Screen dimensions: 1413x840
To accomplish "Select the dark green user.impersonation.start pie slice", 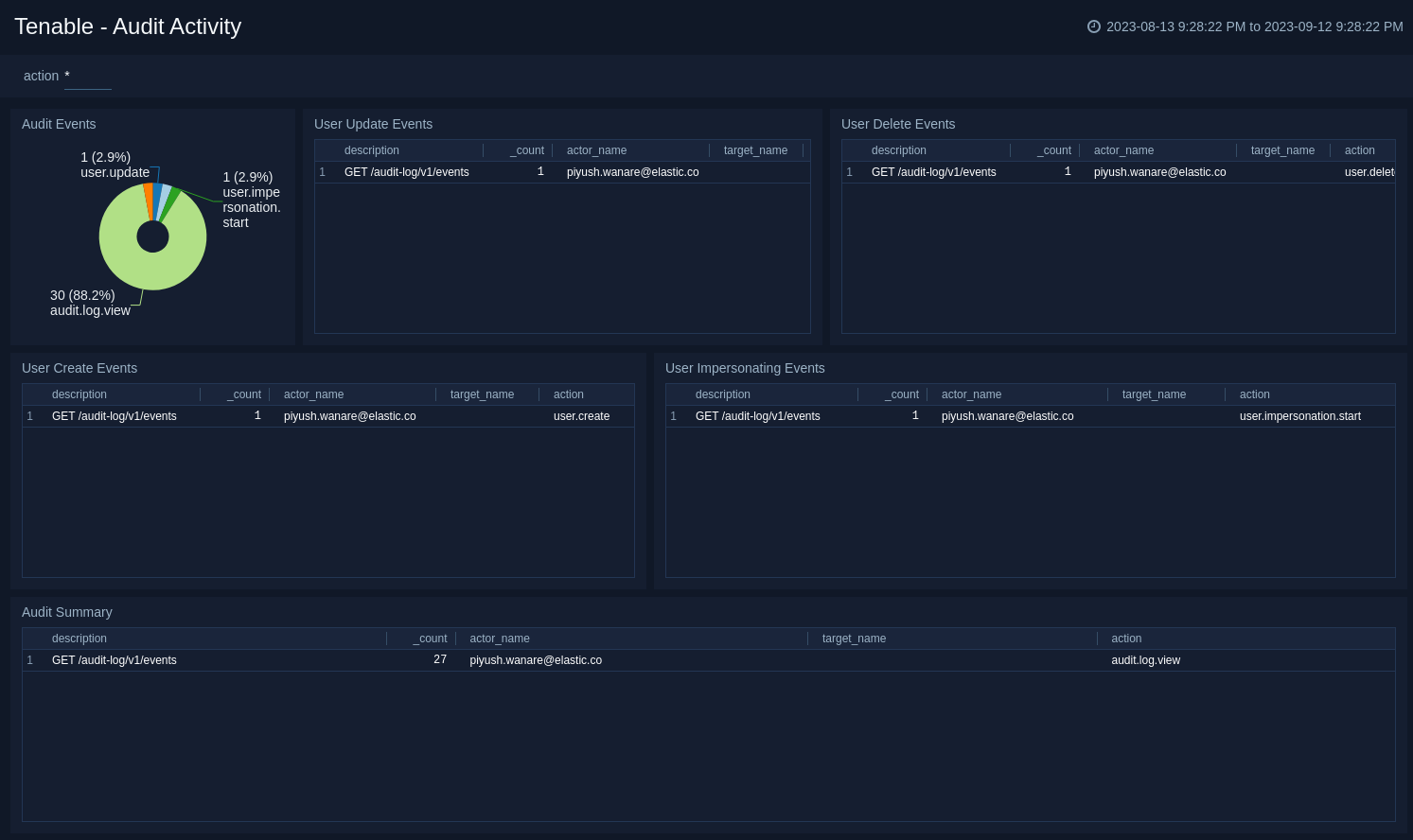I will (170, 204).
